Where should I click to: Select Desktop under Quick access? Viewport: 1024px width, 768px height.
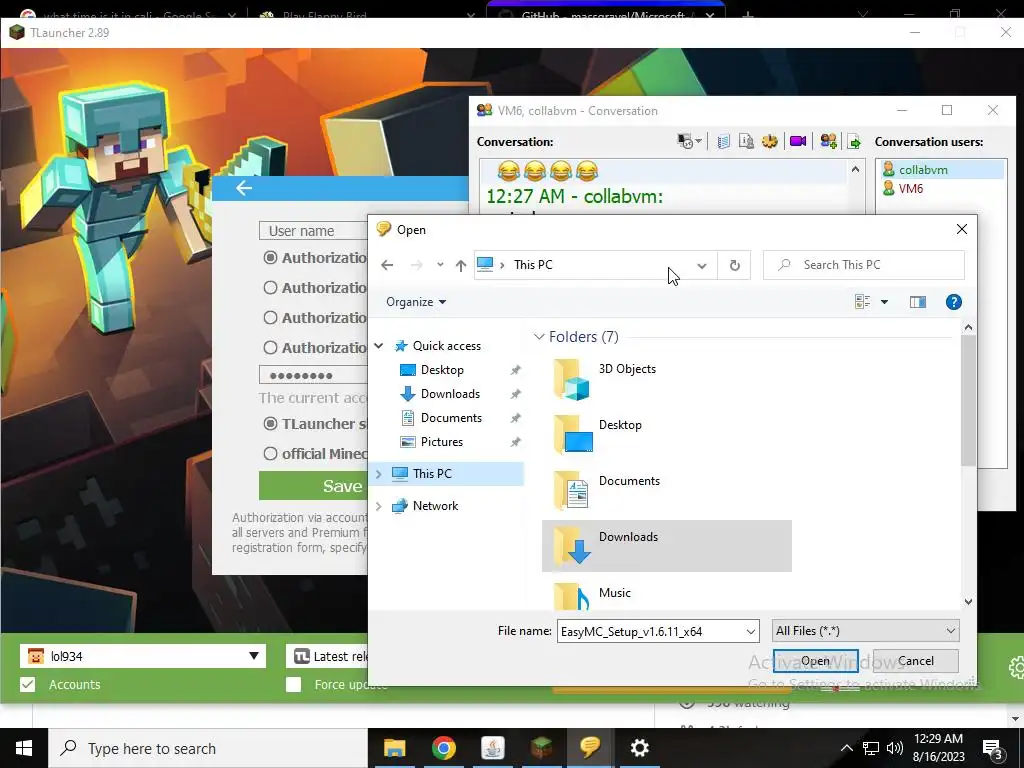point(442,370)
